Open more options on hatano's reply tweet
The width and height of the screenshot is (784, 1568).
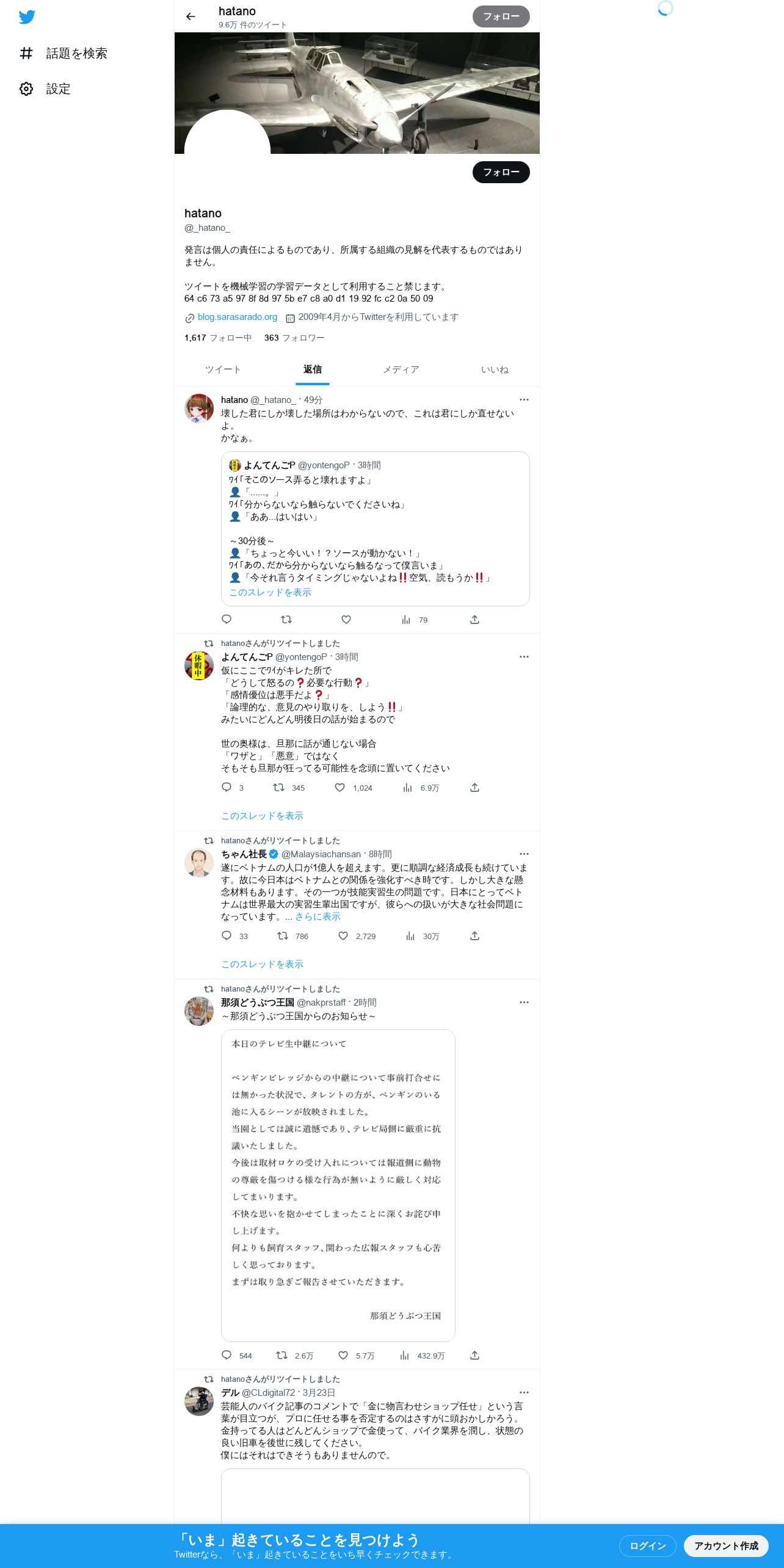click(524, 399)
